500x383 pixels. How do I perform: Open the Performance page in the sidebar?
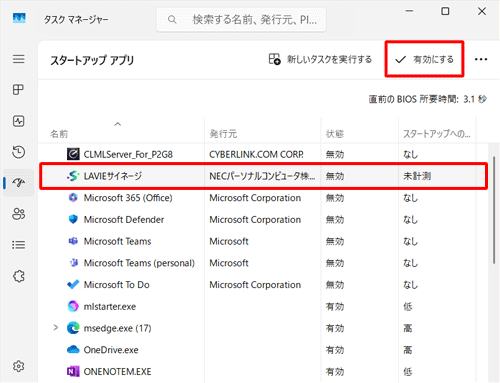coord(18,121)
